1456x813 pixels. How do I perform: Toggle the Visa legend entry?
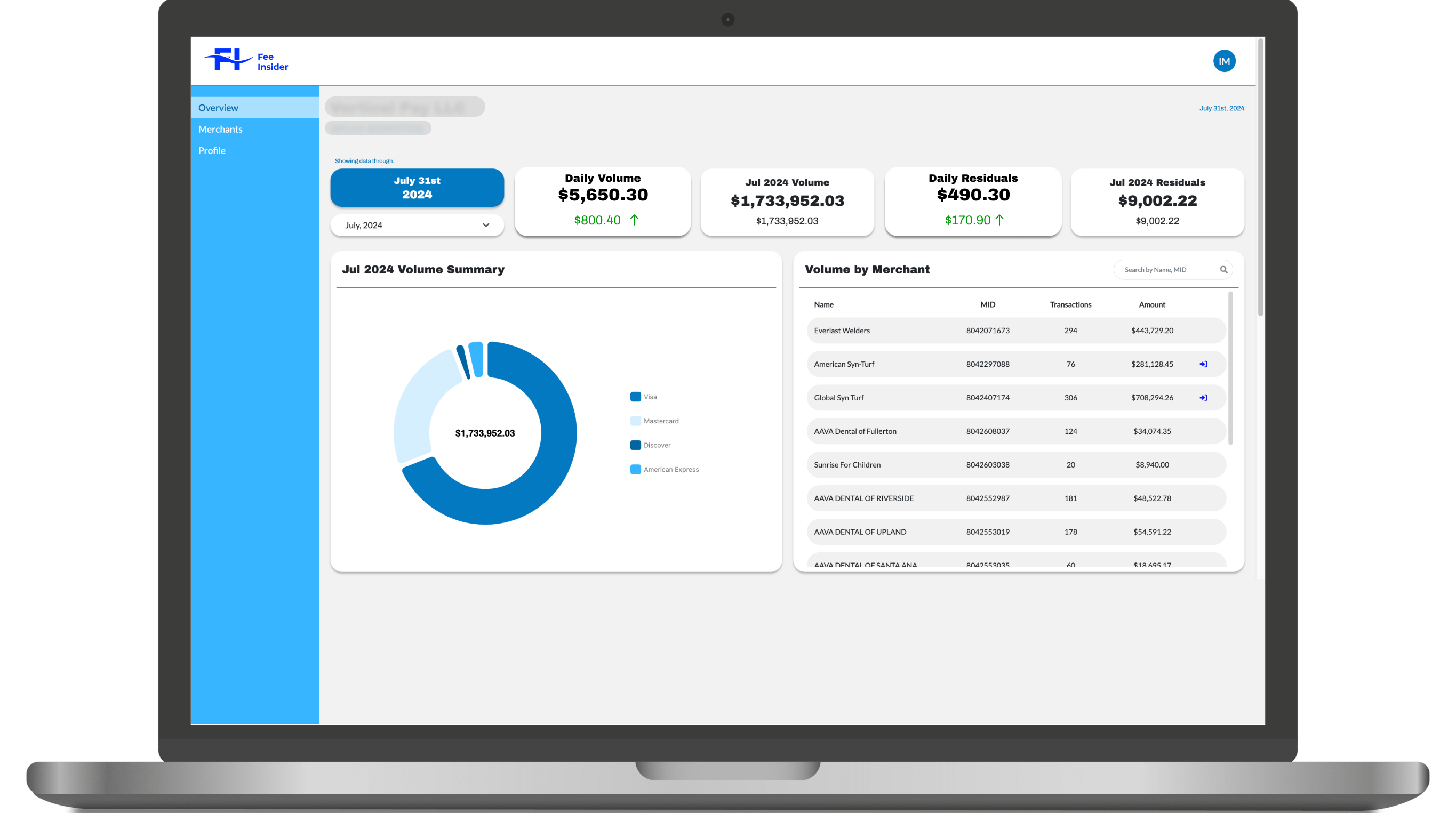point(650,397)
